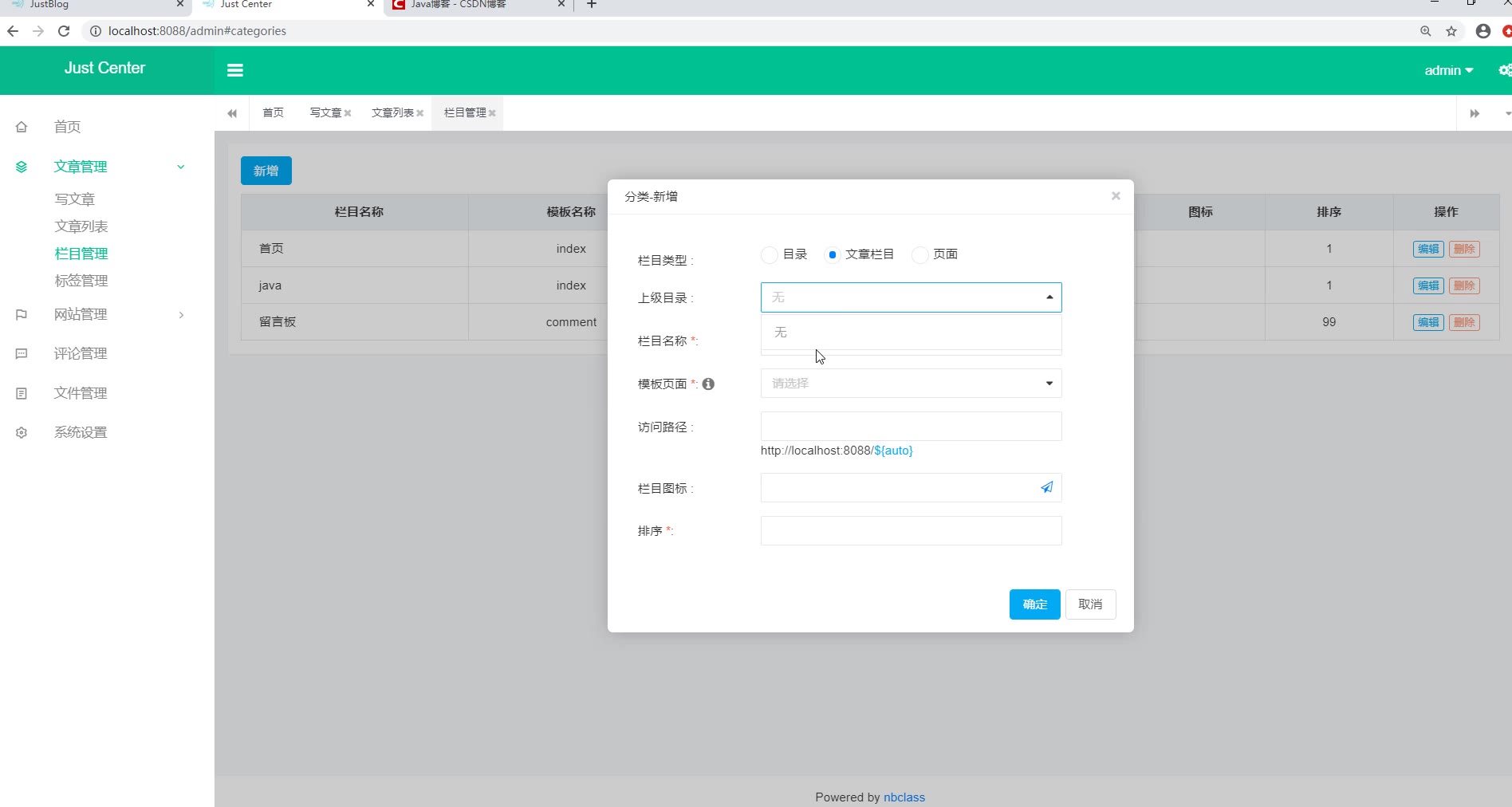Click the 访问路径 input field
This screenshot has height=807, width=1512.
tap(911, 427)
